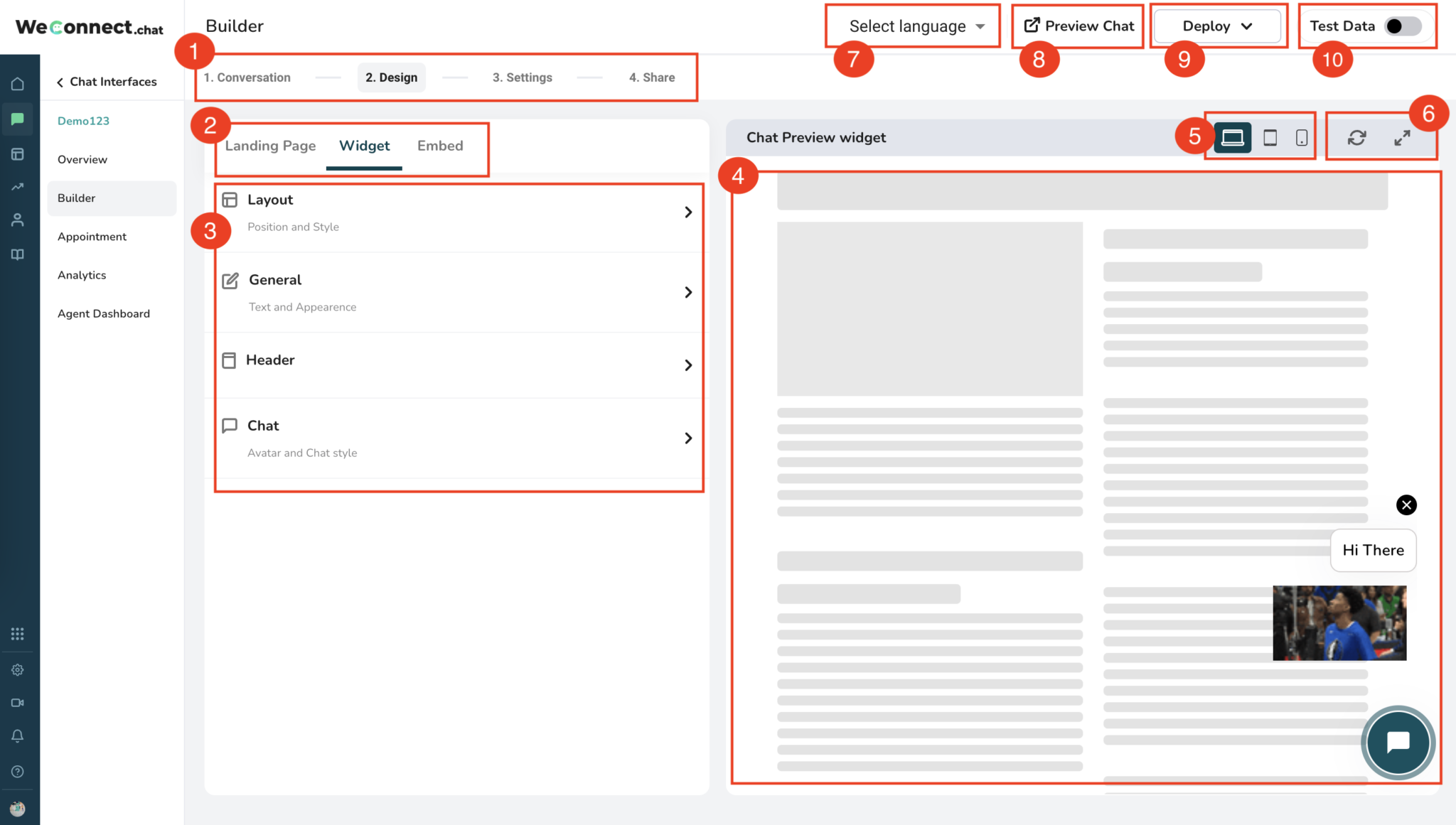The width and height of the screenshot is (1456, 825).
Task: Open the Deploy dropdown menu
Action: [1217, 26]
